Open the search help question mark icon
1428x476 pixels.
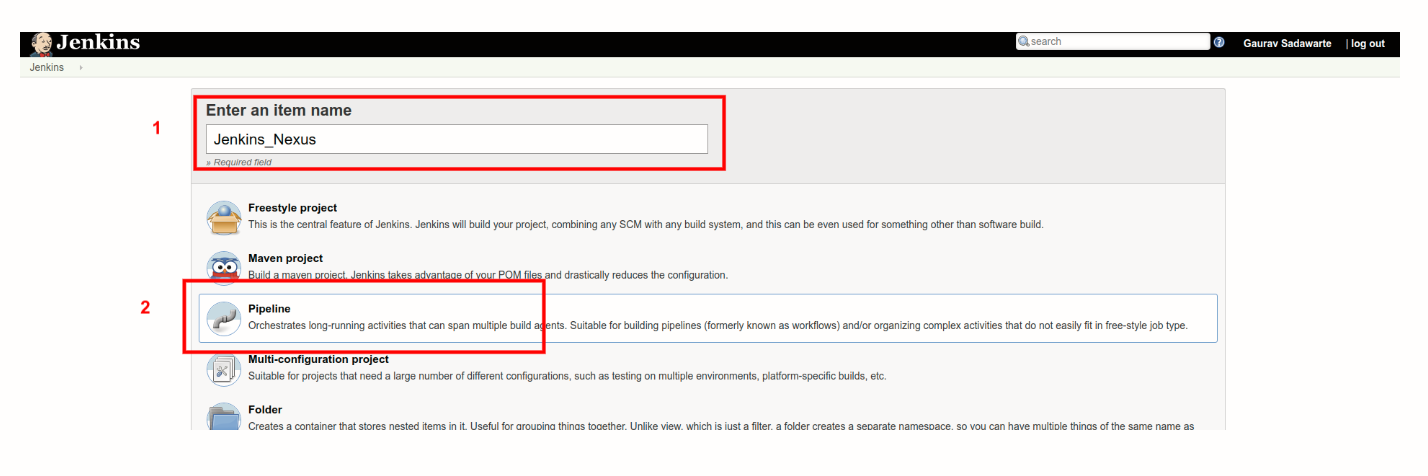pos(1219,43)
